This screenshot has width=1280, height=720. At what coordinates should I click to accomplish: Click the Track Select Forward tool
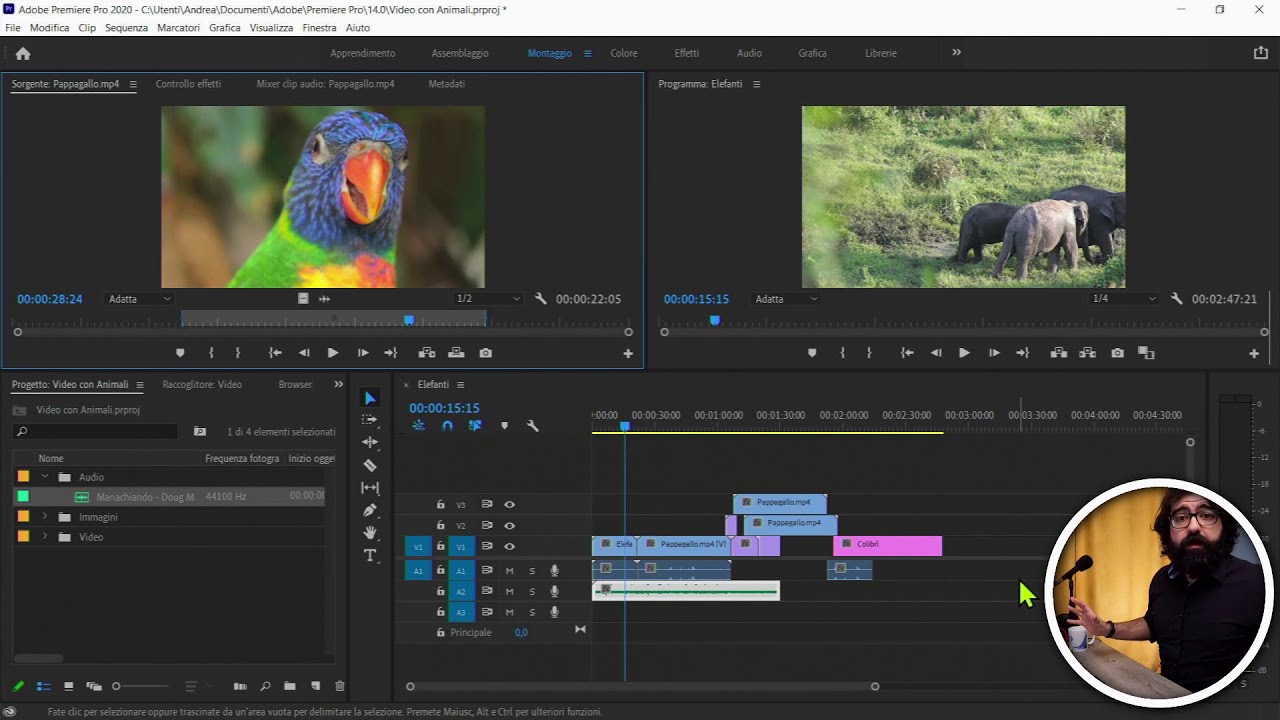click(370, 420)
